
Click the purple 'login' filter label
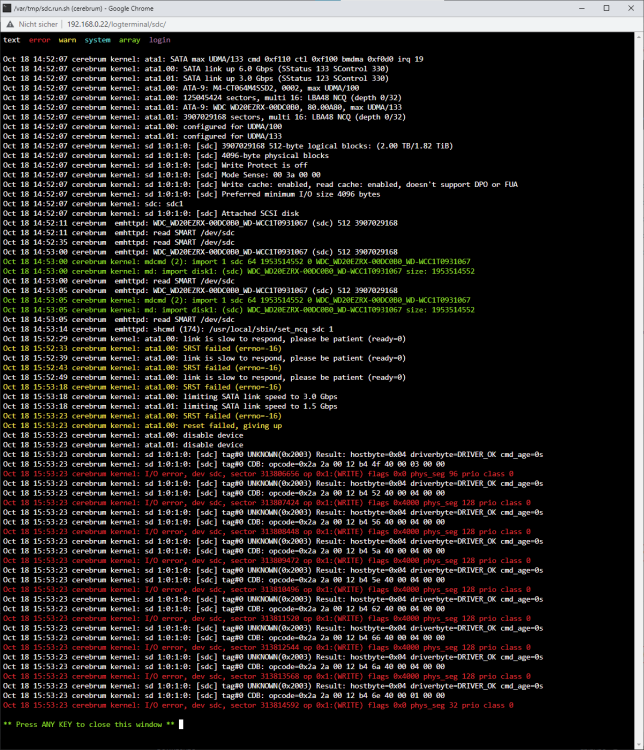click(x=159, y=40)
